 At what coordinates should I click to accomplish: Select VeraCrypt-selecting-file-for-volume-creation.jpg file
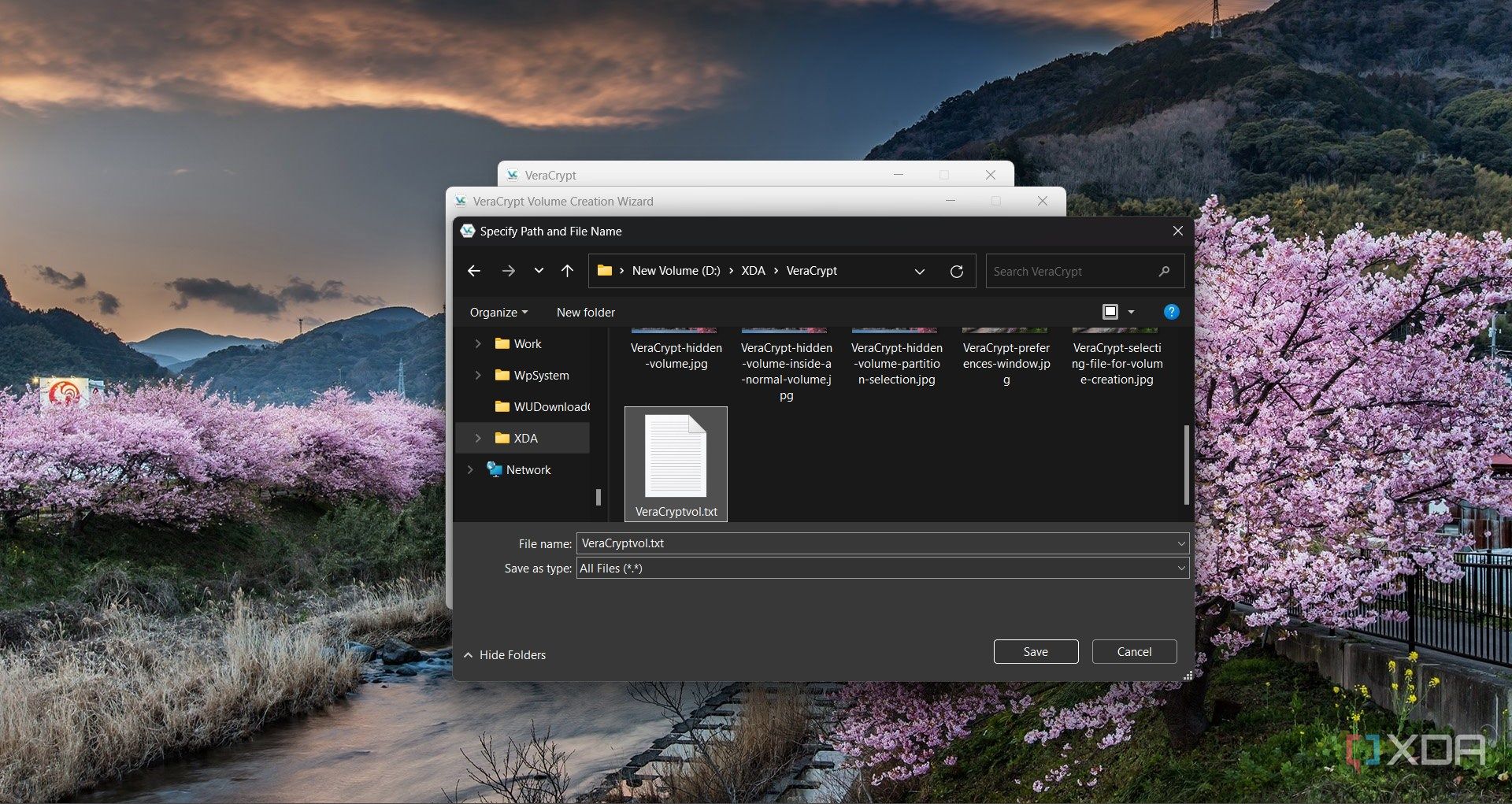point(1117,363)
